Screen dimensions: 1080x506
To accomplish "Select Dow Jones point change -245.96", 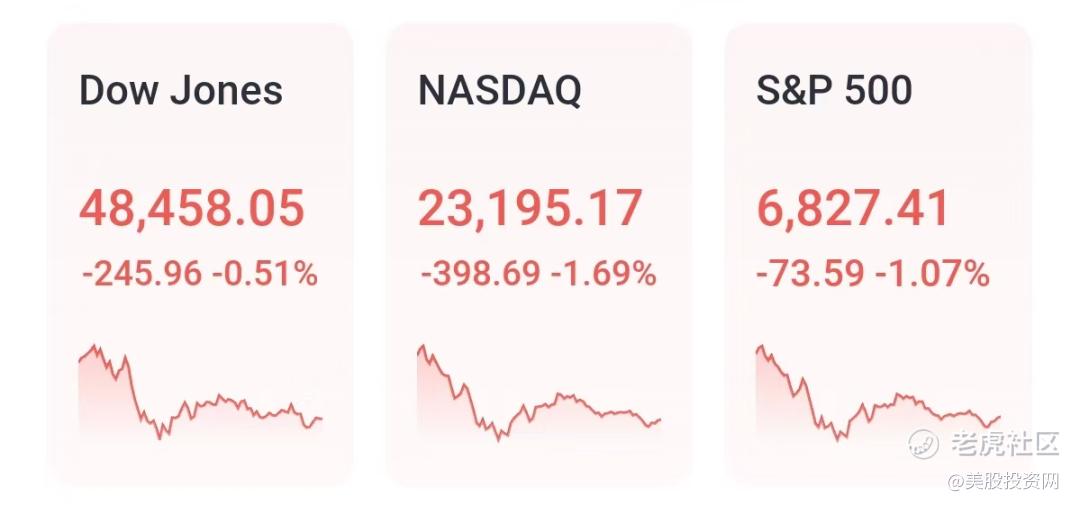I will (141, 272).
